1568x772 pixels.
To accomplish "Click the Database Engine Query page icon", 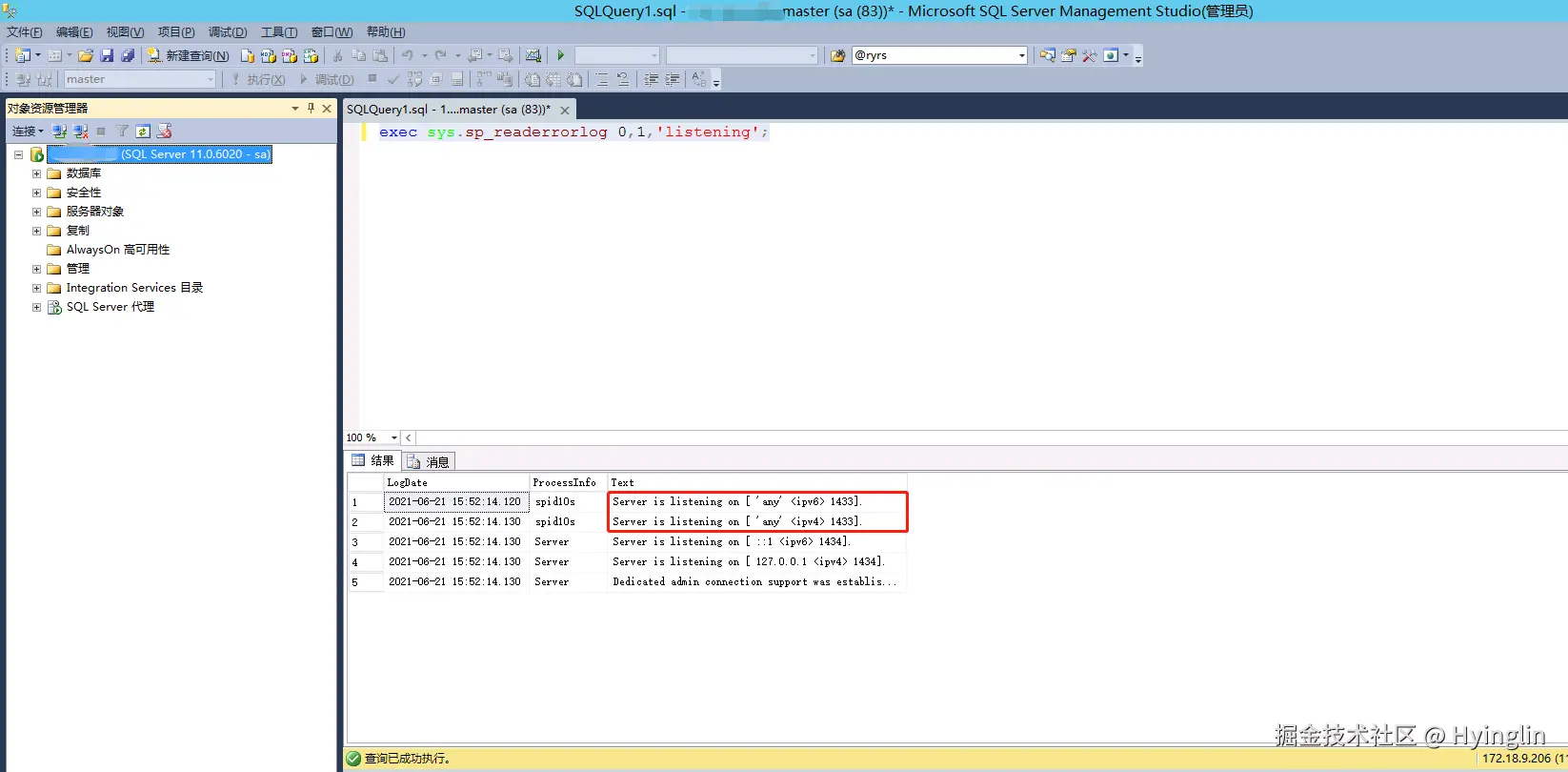I will (248, 55).
